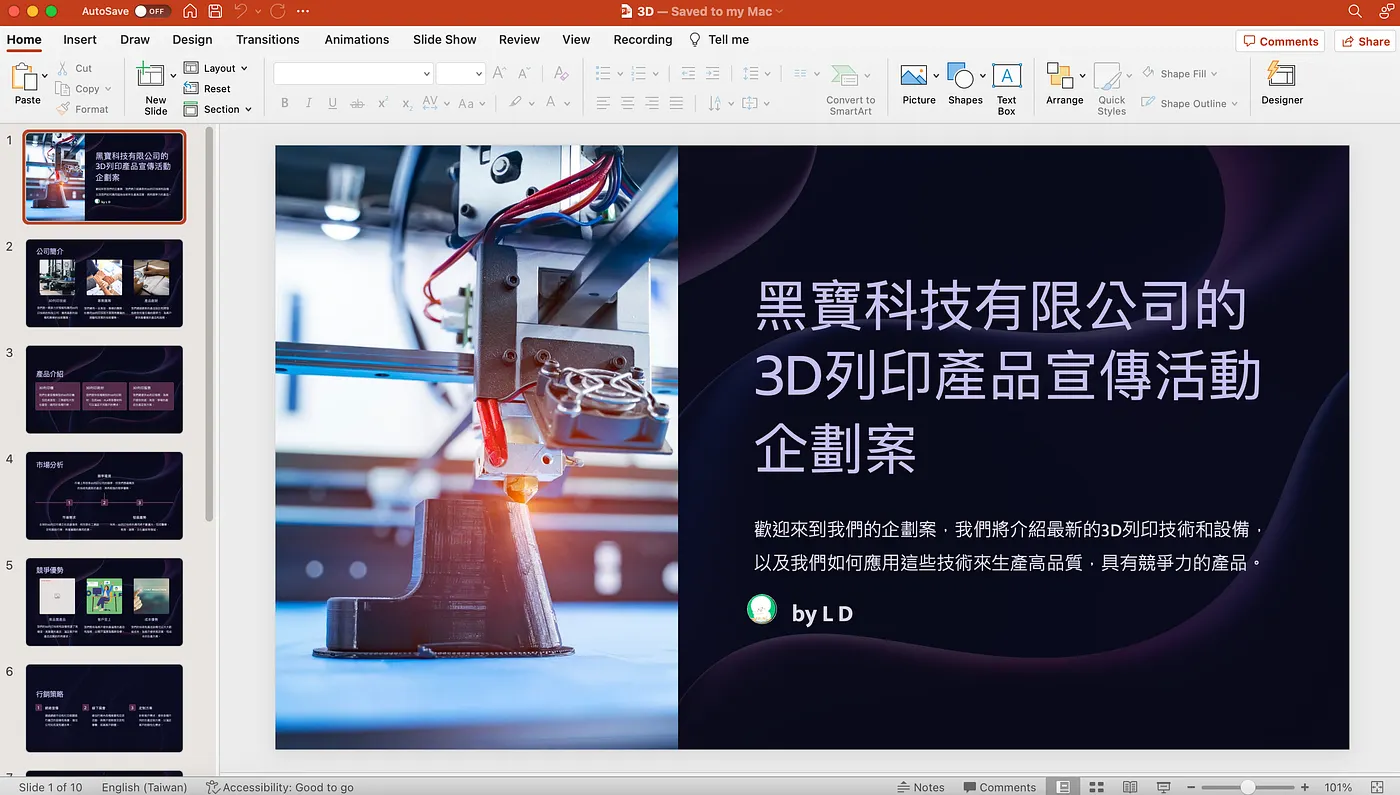Image resolution: width=1400 pixels, height=795 pixels.
Task: Click the slide title text 黑寶科技有限公司的
Action: [x=1001, y=307]
